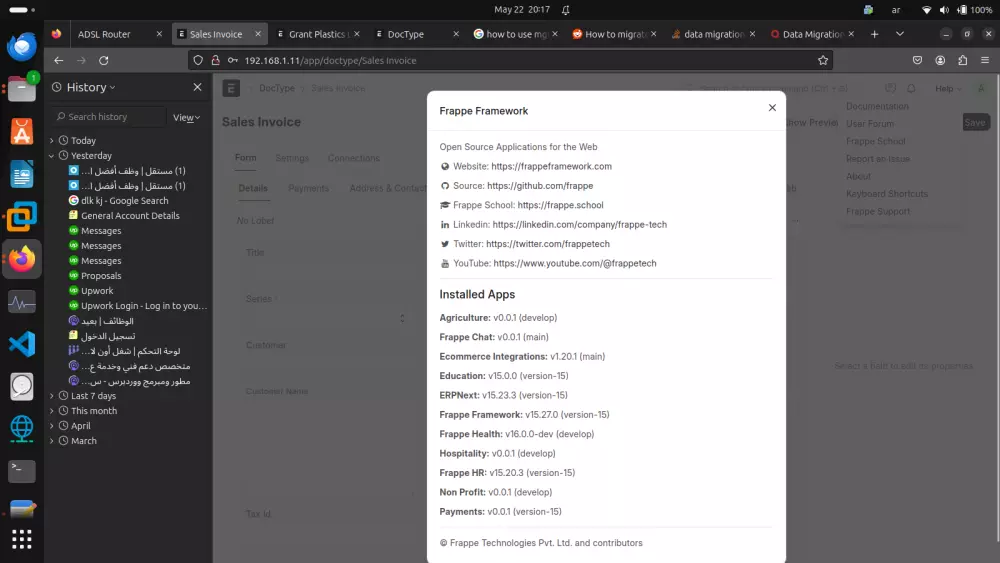The height and width of the screenshot is (563, 1000).
Task: Click the Search history field
Action: coord(109,117)
